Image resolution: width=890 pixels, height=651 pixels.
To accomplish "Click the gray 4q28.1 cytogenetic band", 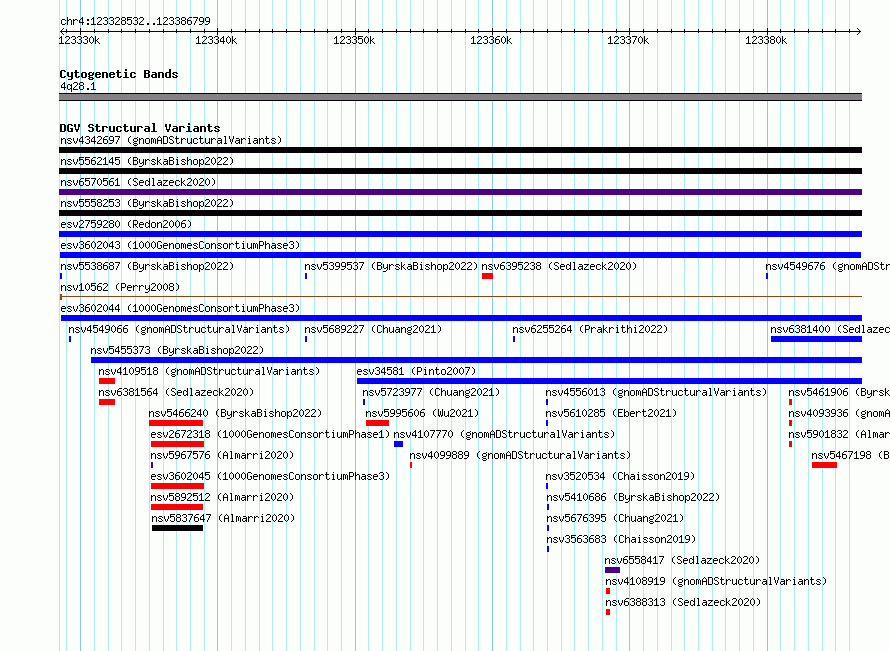I will [x=460, y=97].
